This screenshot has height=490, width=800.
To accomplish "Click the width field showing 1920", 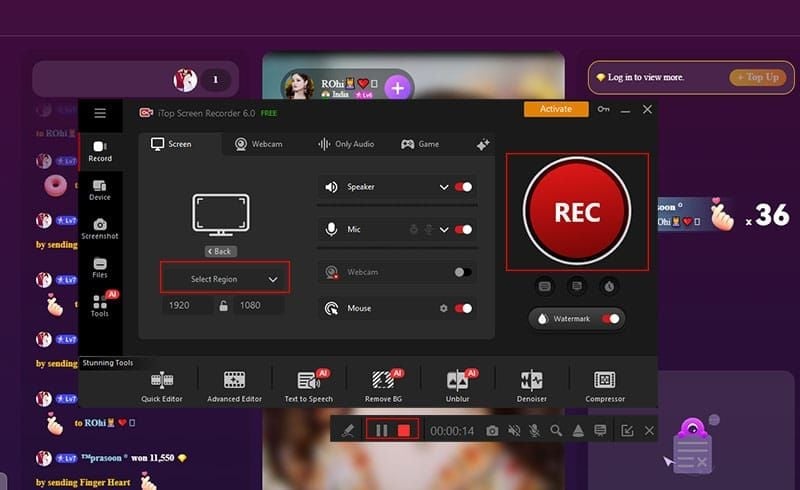I will (x=187, y=305).
